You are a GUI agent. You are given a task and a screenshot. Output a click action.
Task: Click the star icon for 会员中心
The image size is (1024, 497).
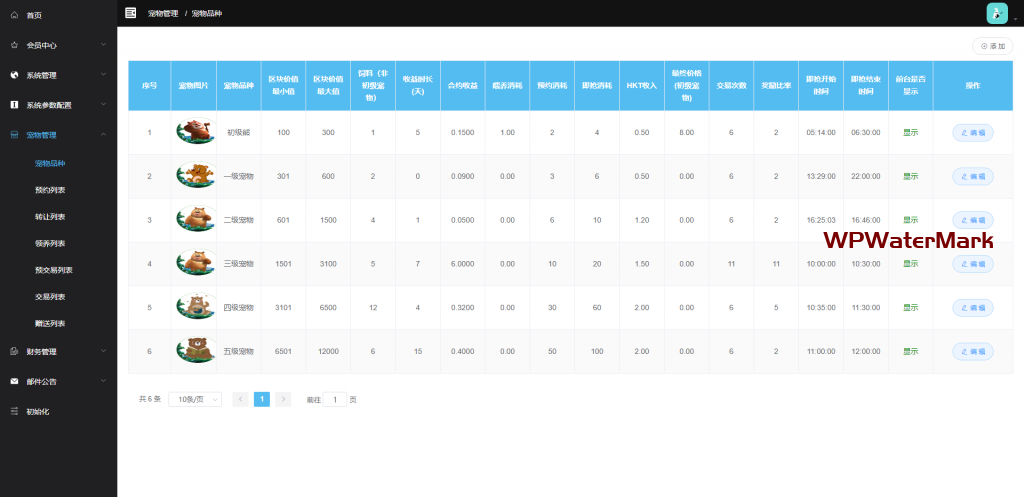14,45
